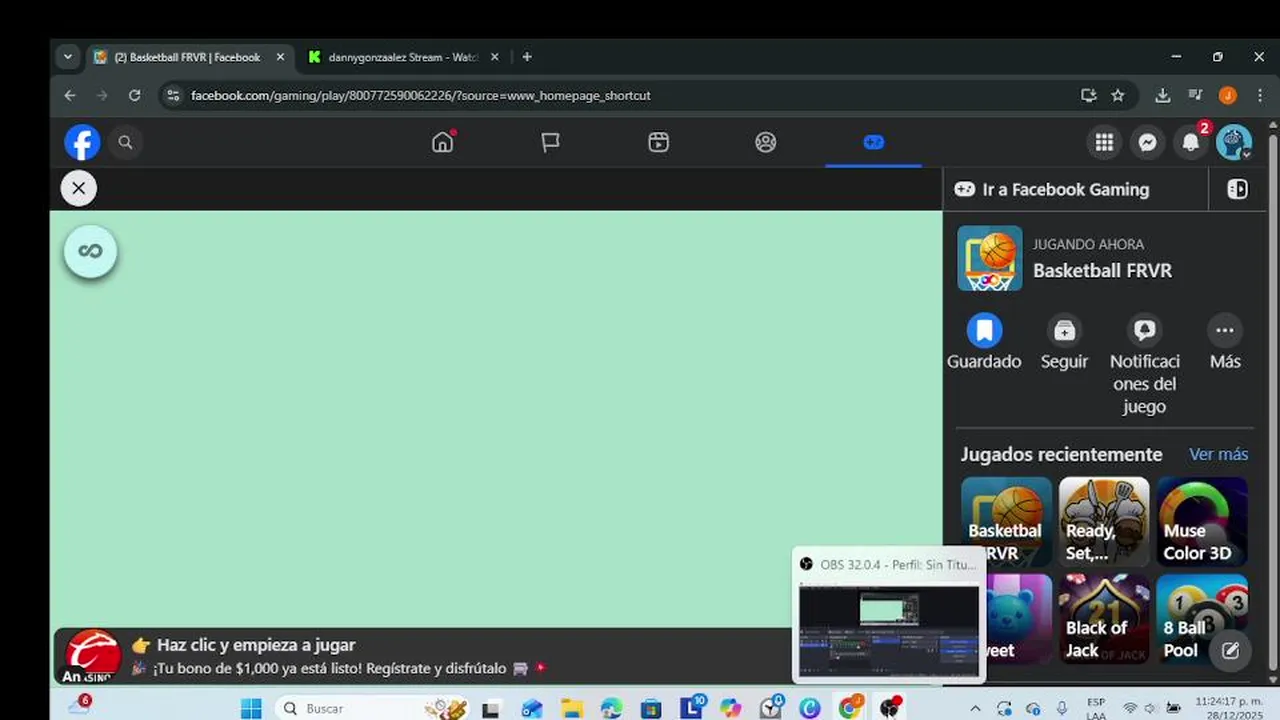Image resolution: width=1280 pixels, height=720 pixels.
Task: Open Facebook search magnifier
Action: tap(125, 142)
